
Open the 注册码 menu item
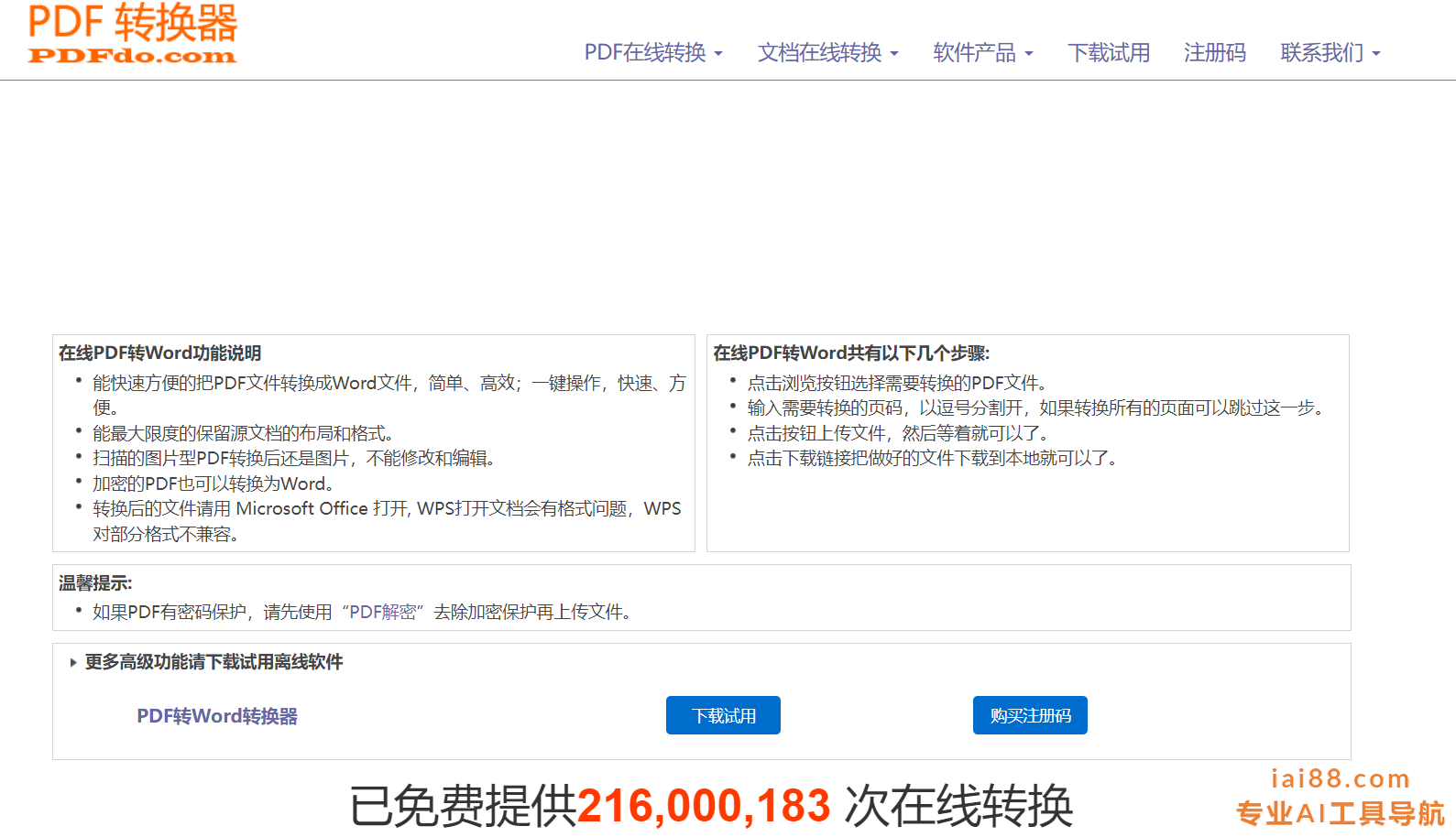pyautogui.click(x=1215, y=52)
